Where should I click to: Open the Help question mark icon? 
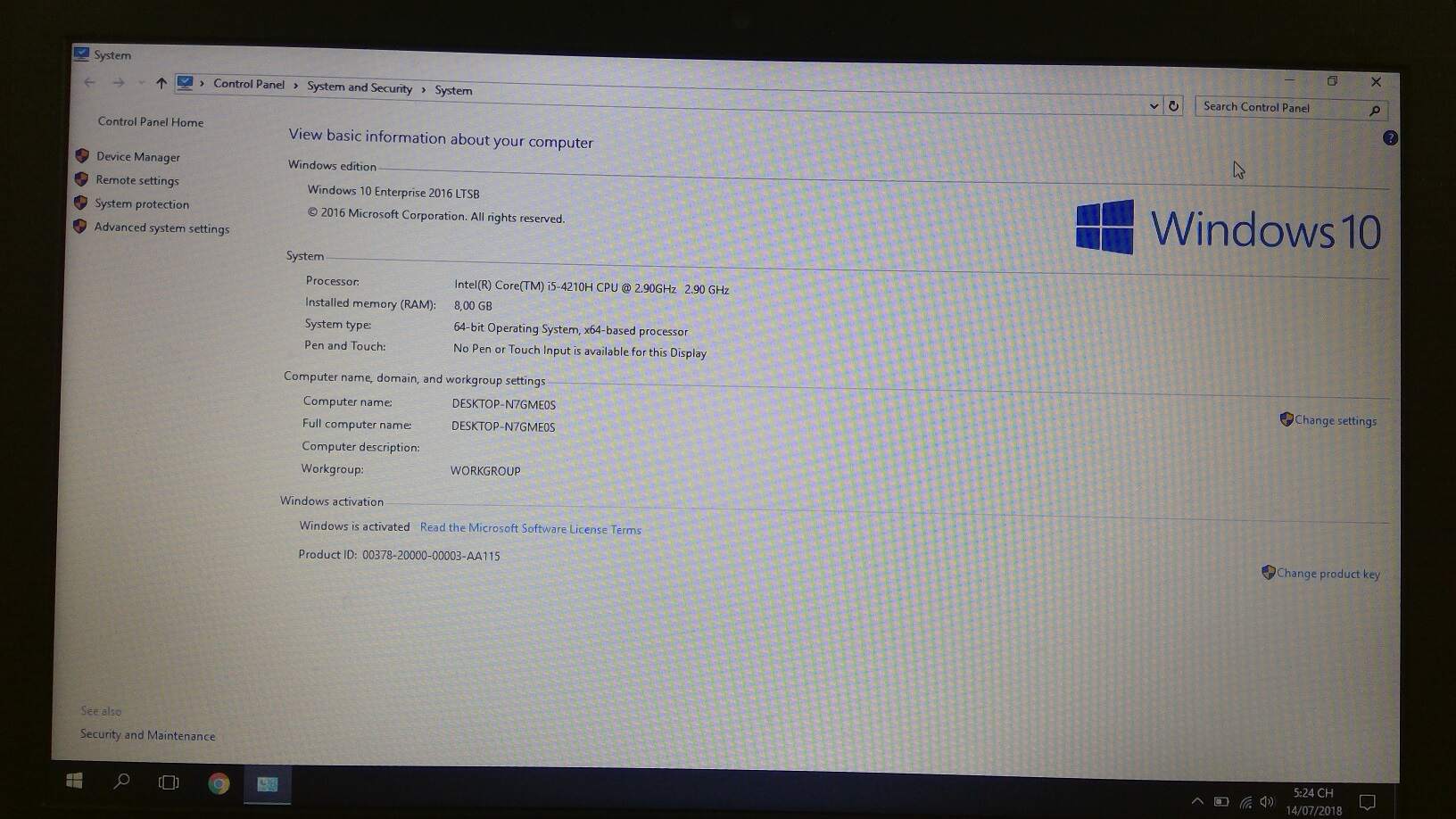pyautogui.click(x=1389, y=137)
